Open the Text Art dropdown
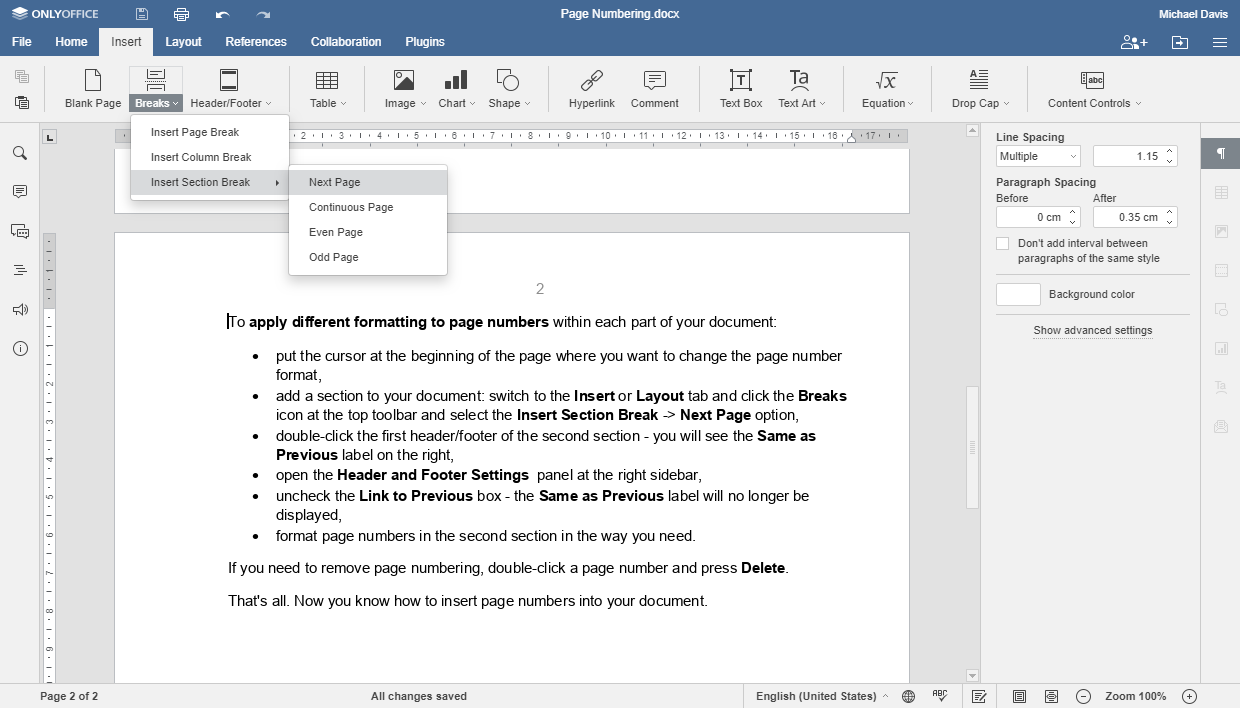 tap(802, 103)
